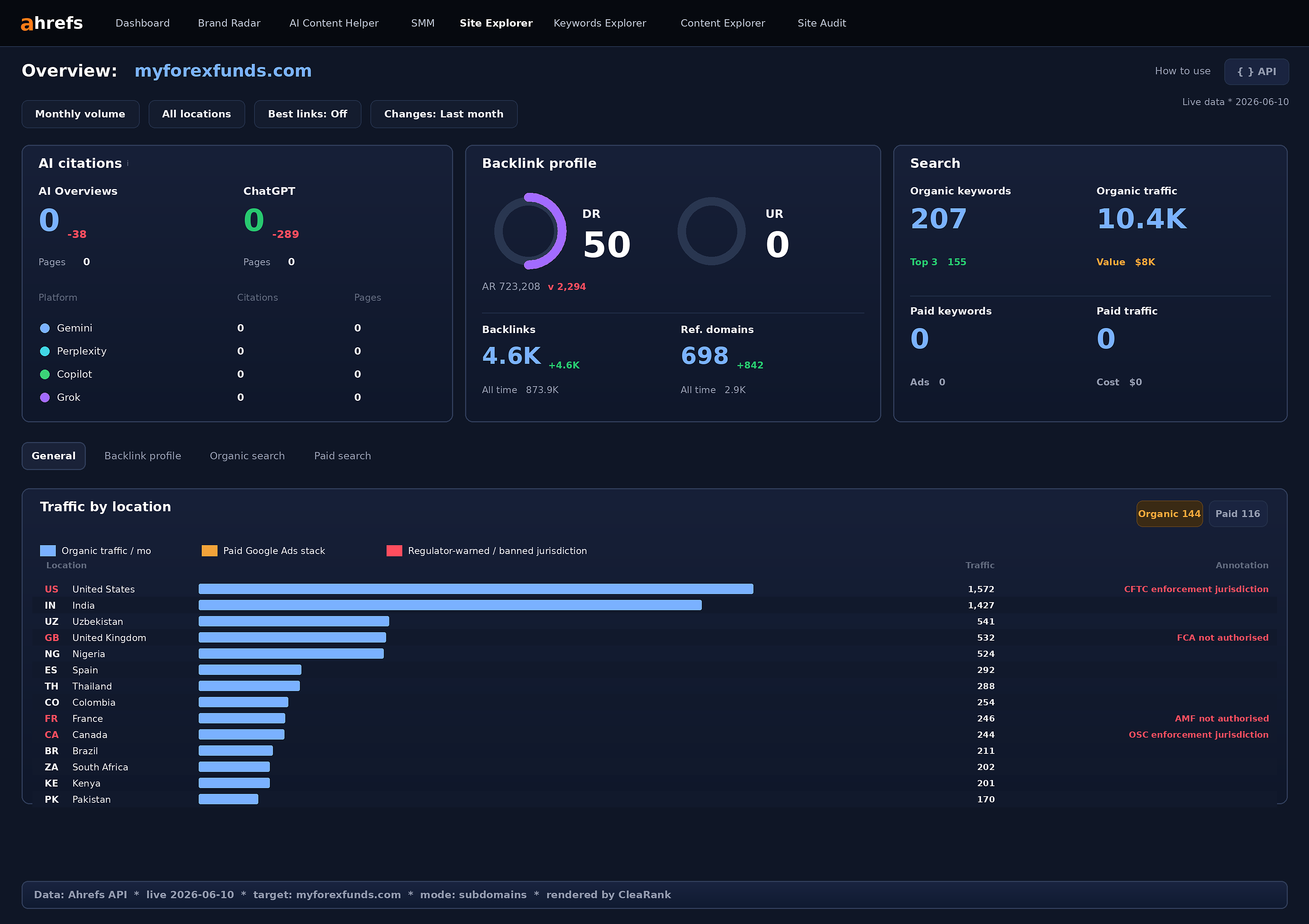Click the orange Paid Google Ads swatch
Screen dimensions: 1309x924
(209, 551)
